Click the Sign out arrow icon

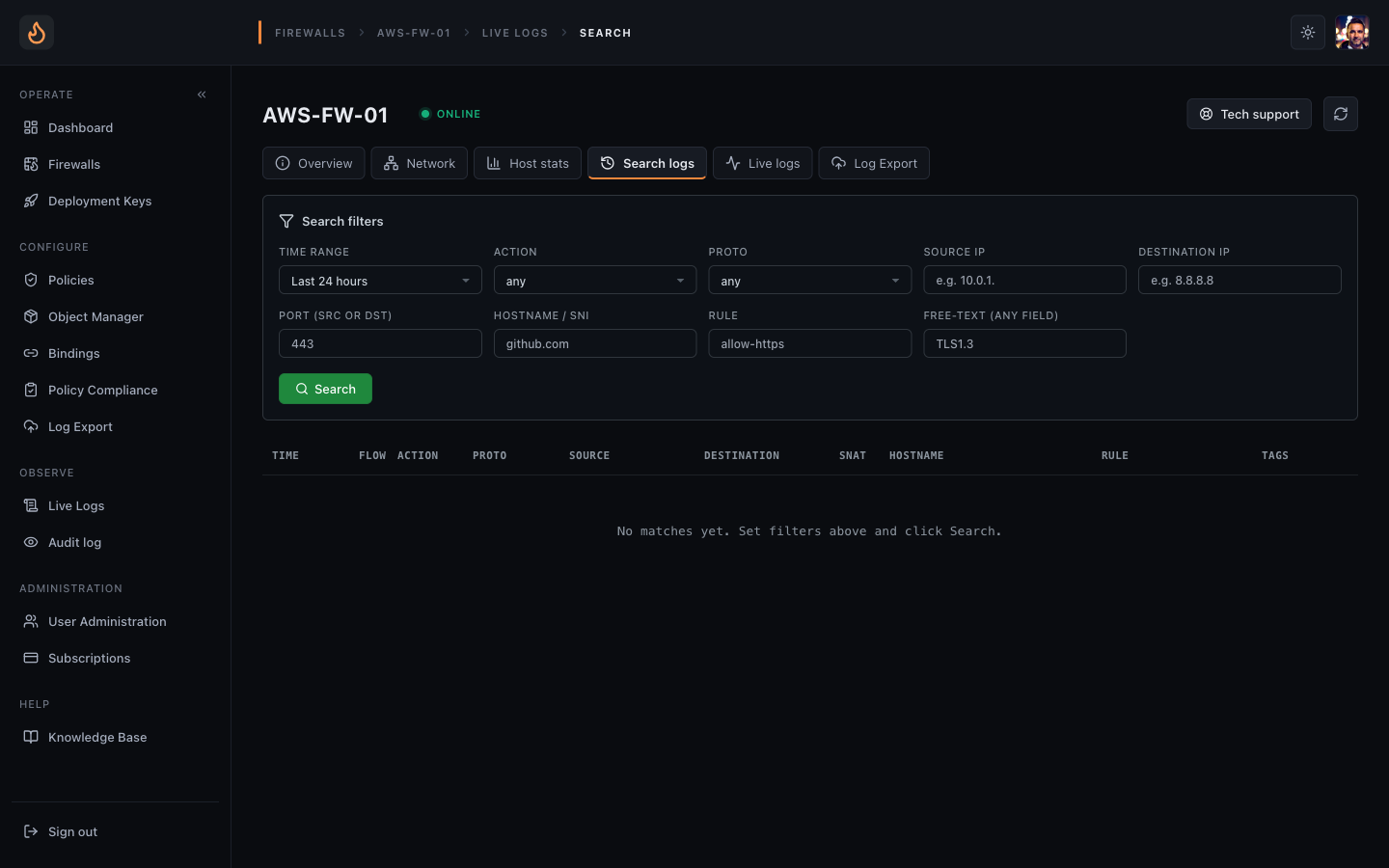tap(31, 831)
